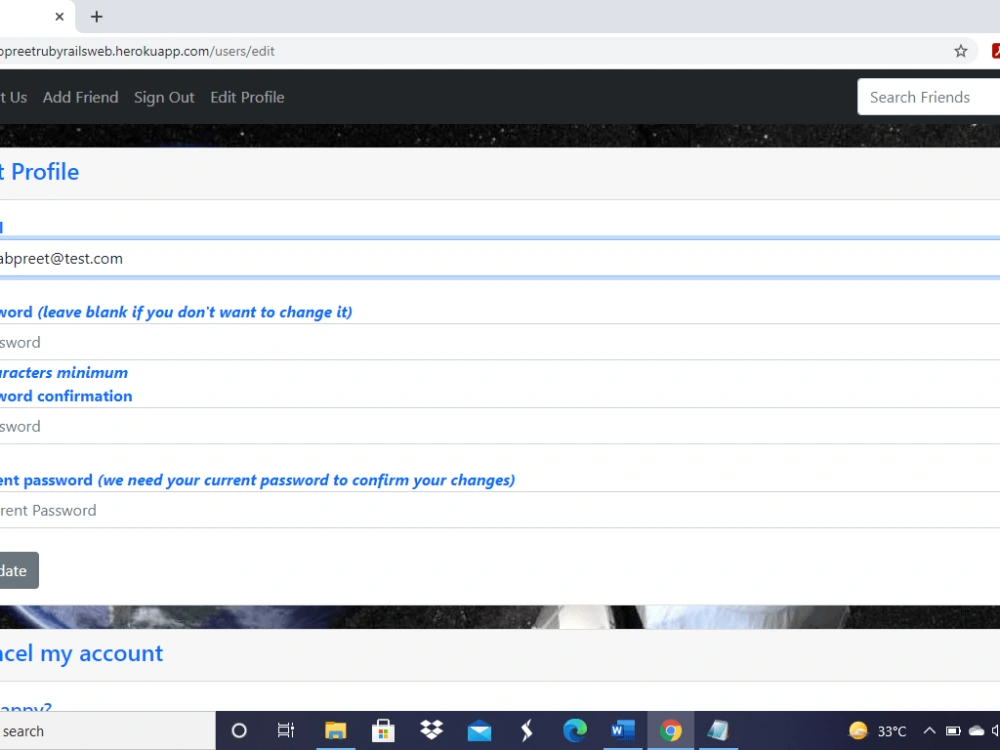Focus the Search Friends box
Image resolution: width=1000 pixels, height=750 pixels.
(929, 97)
